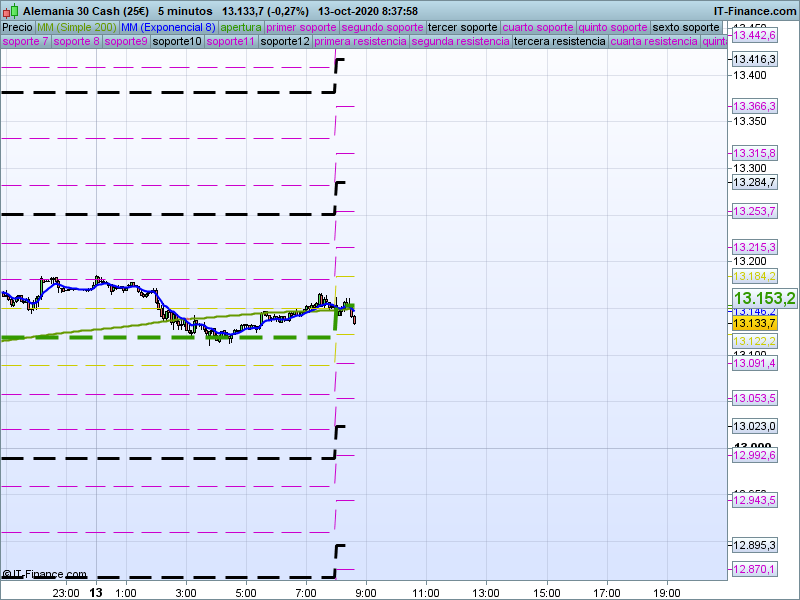Click the IT-Finance.com link at top right
The width and height of the screenshot is (800, 600).
point(754,10)
